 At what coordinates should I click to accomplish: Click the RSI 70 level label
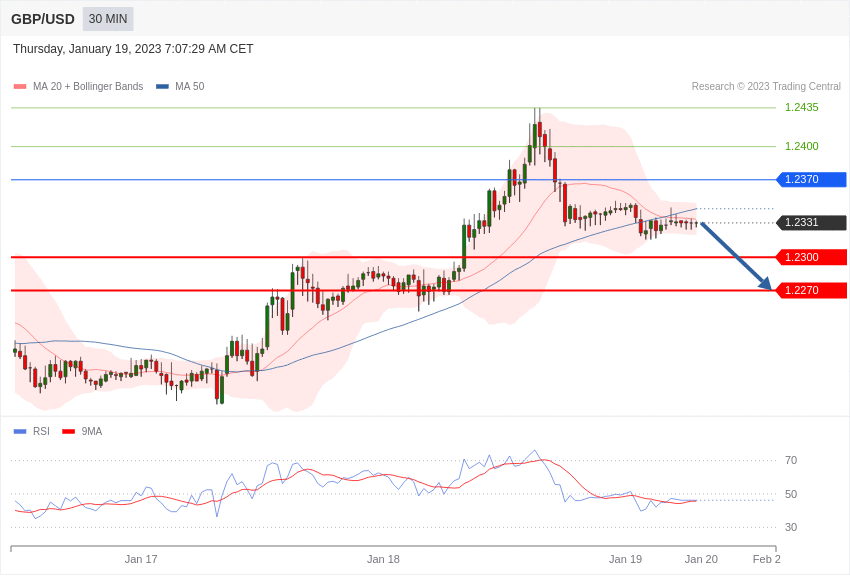click(x=791, y=461)
